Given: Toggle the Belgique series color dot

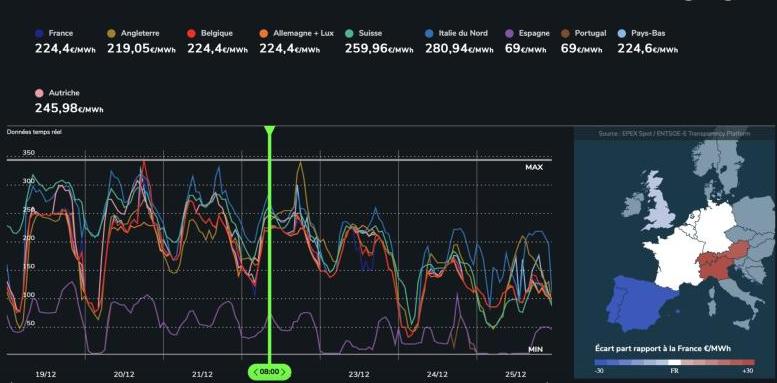Looking at the screenshot, I should tap(192, 34).
